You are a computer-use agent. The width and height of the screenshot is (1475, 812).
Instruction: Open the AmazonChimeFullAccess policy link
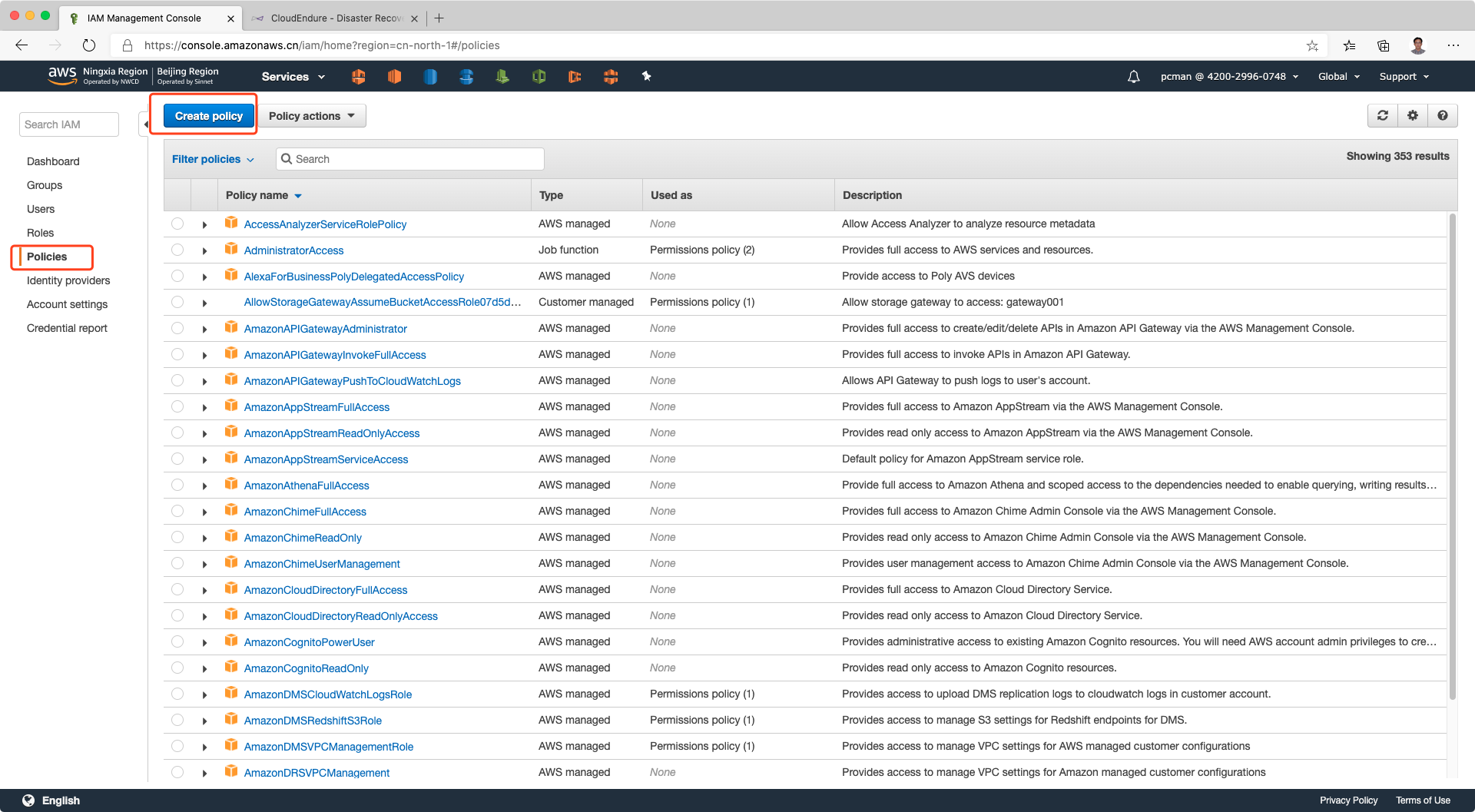coord(305,512)
